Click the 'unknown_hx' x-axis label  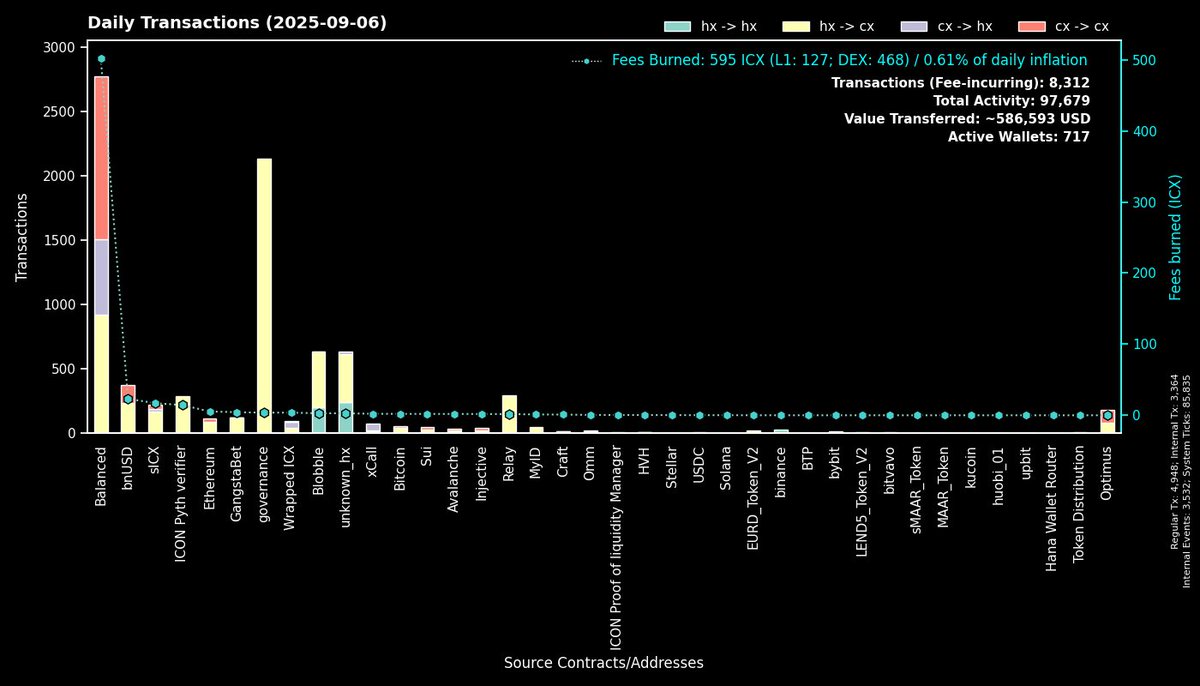click(x=346, y=488)
